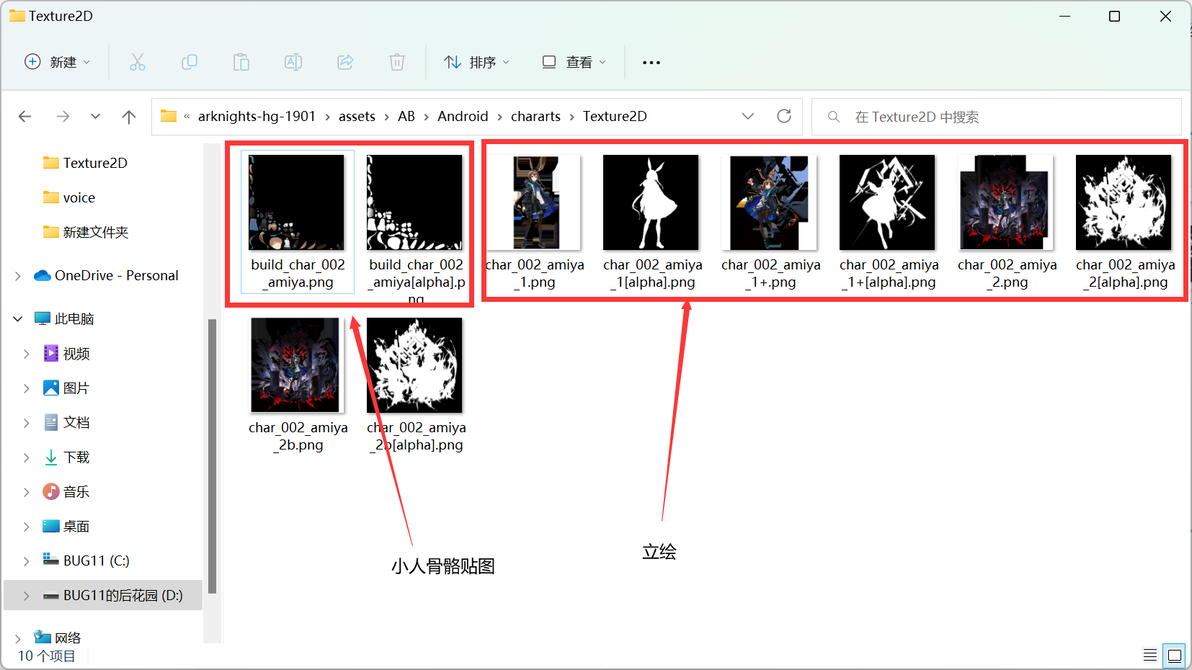Select char_002_amiya_2[alpha].png thumbnail
The image size is (1192, 670).
(1124, 203)
